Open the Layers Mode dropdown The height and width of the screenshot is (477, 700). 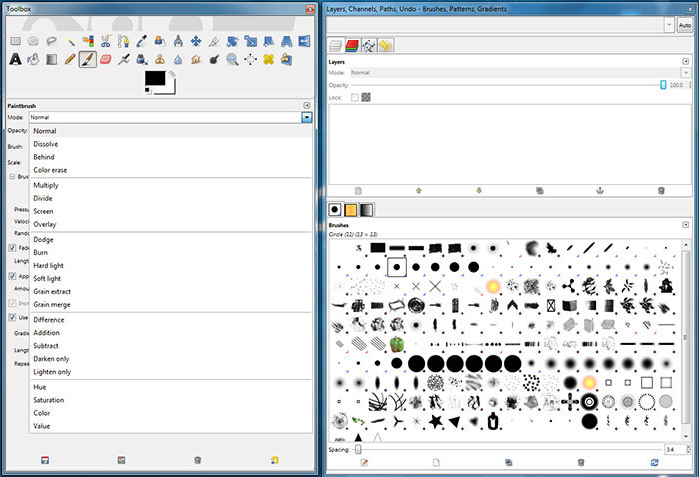point(686,72)
